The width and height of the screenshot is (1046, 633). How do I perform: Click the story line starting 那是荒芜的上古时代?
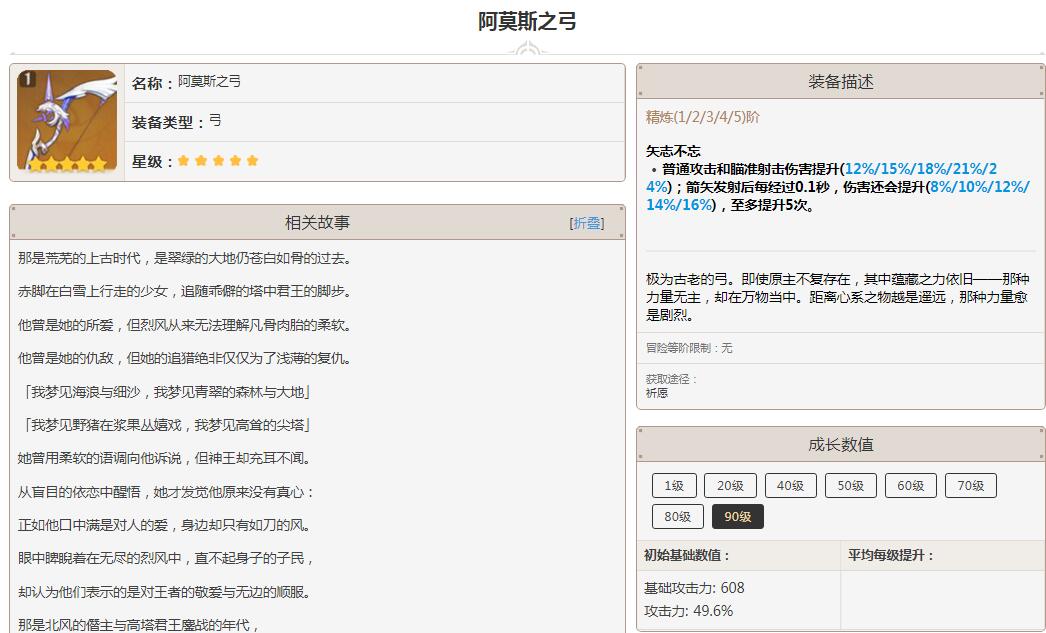pyautogui.click(x=185, y=258)
